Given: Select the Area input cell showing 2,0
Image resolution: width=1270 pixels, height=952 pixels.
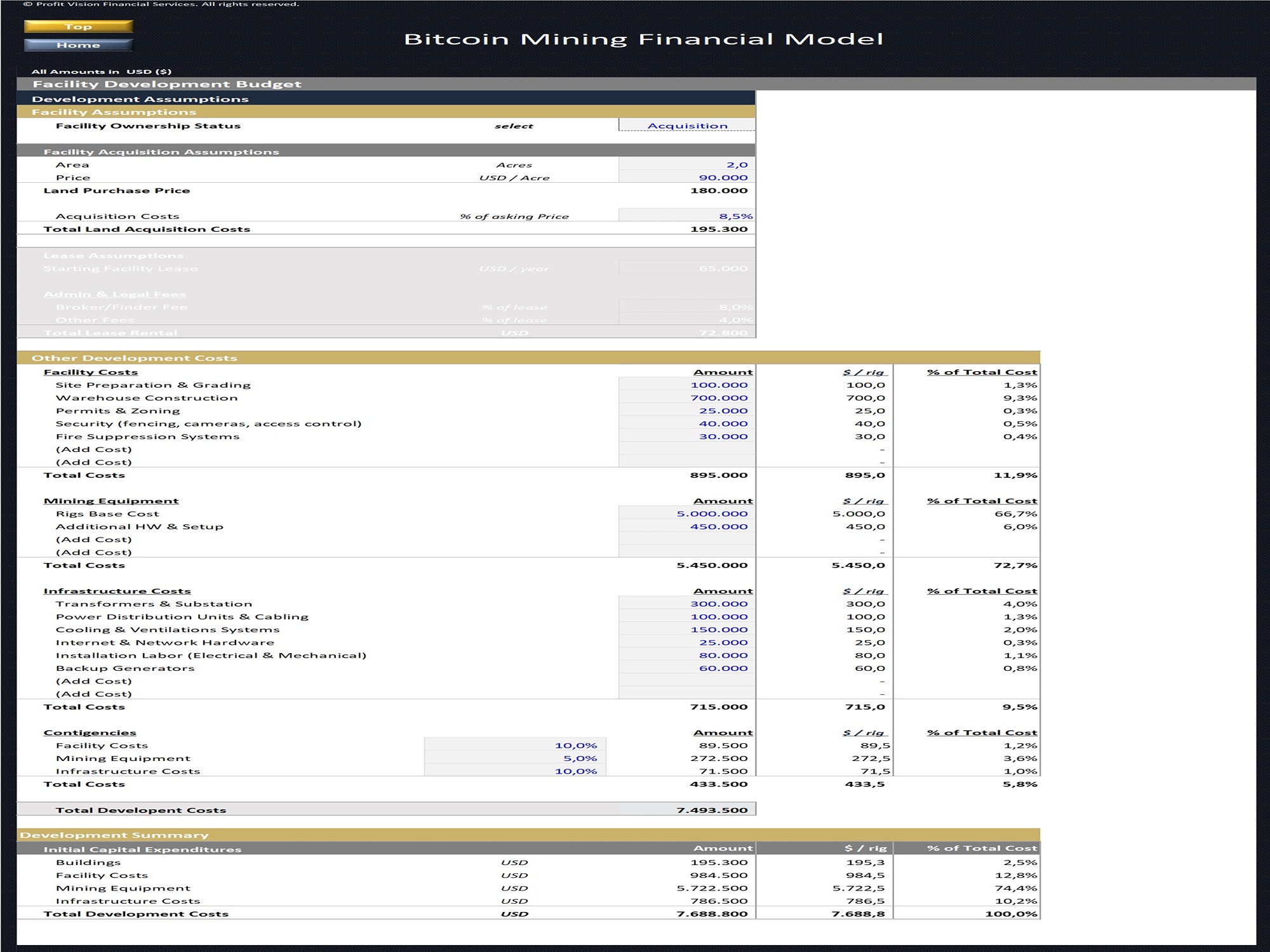Looking at the screenshot, I should tap(686, 164).
